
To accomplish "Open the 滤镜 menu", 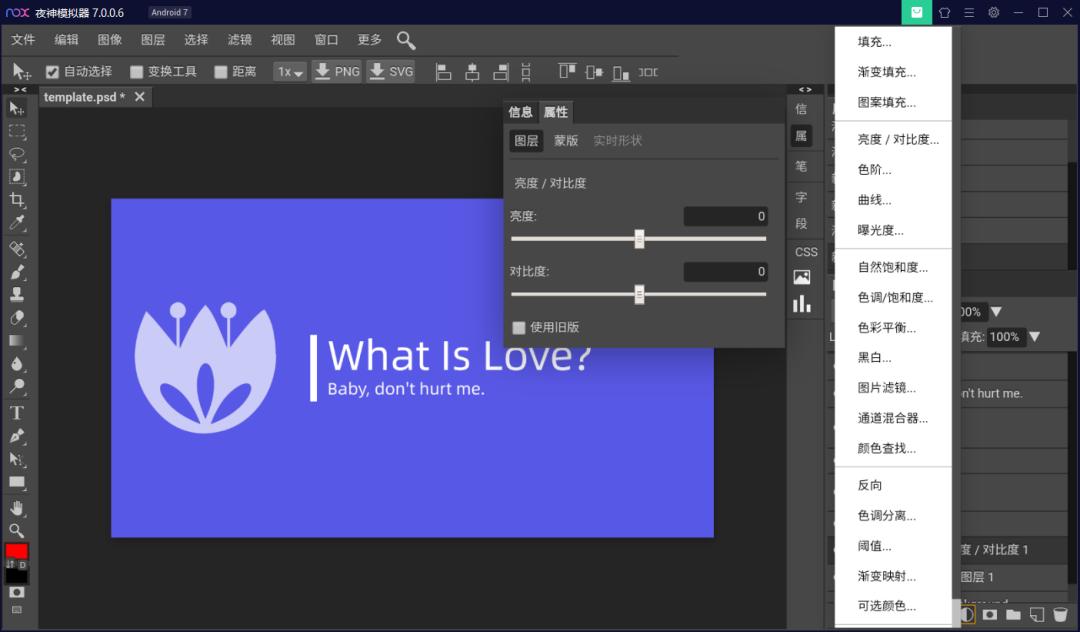I will pyautogui.click(x=239, y=40).
